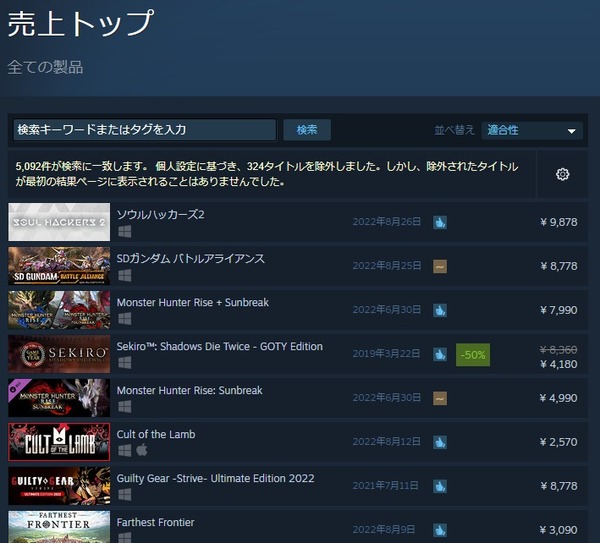
Task: Click the review thumb icon for Guilty Gear -Strive-
Action: [x=440, y=486]
